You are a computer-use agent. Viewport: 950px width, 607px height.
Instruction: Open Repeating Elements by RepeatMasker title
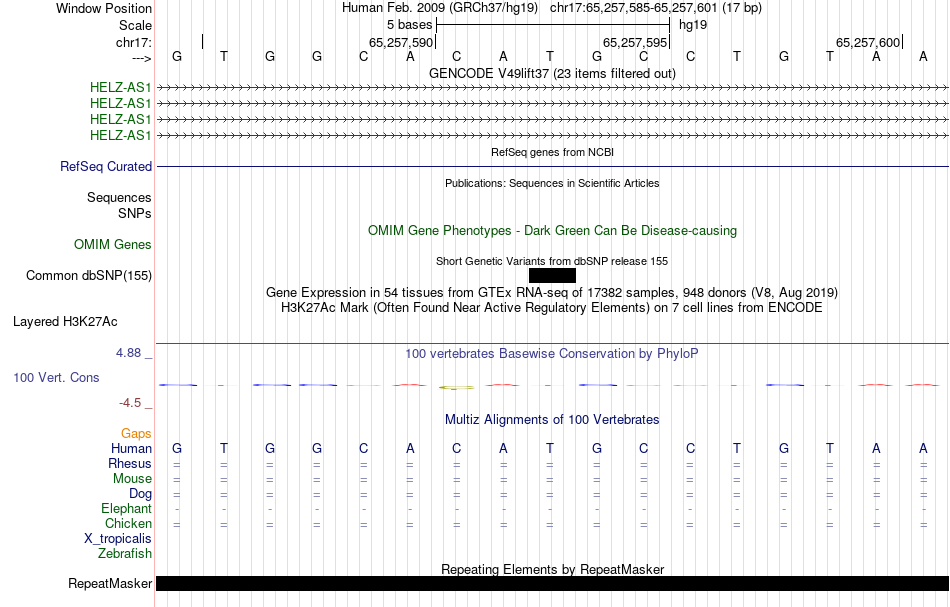552,569
